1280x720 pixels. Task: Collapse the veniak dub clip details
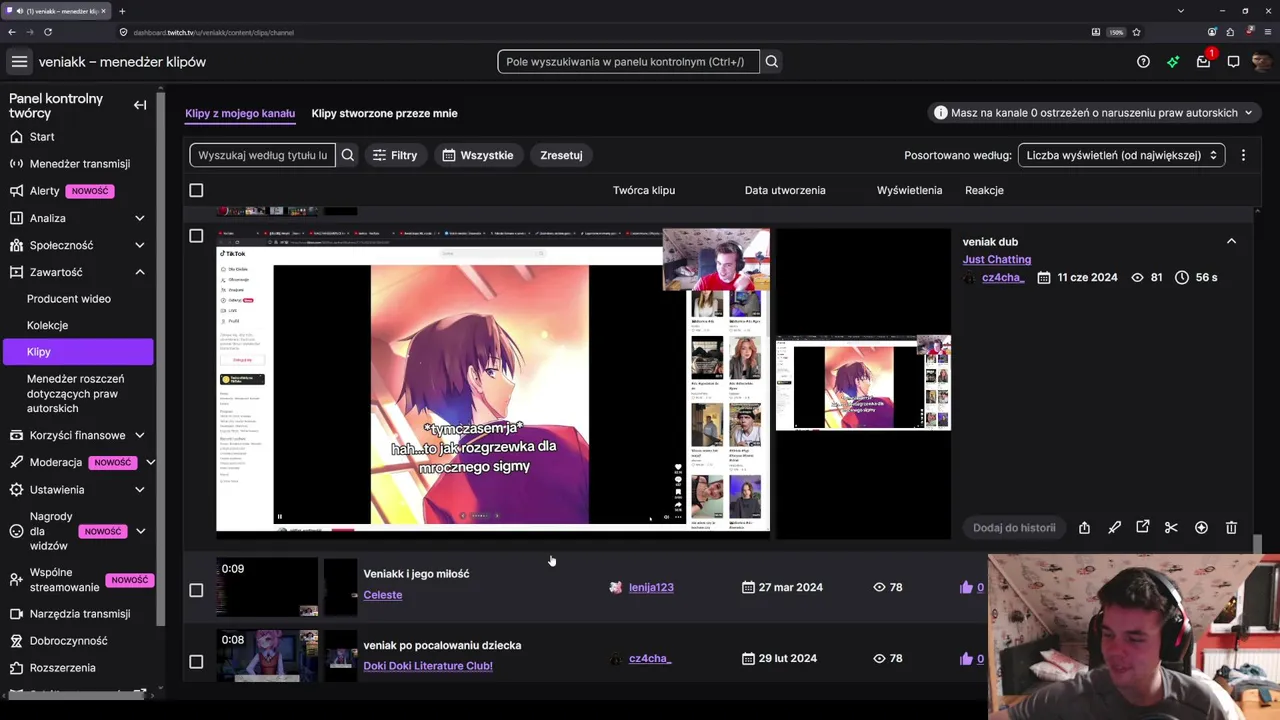click(x=1231, y=242)
